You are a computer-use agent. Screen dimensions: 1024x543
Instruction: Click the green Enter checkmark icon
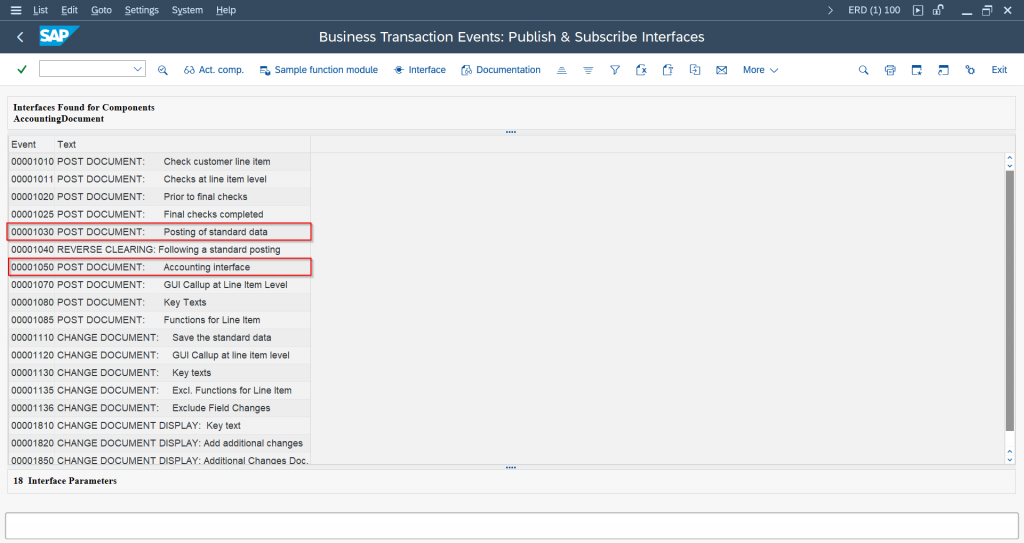click(22, 70)
